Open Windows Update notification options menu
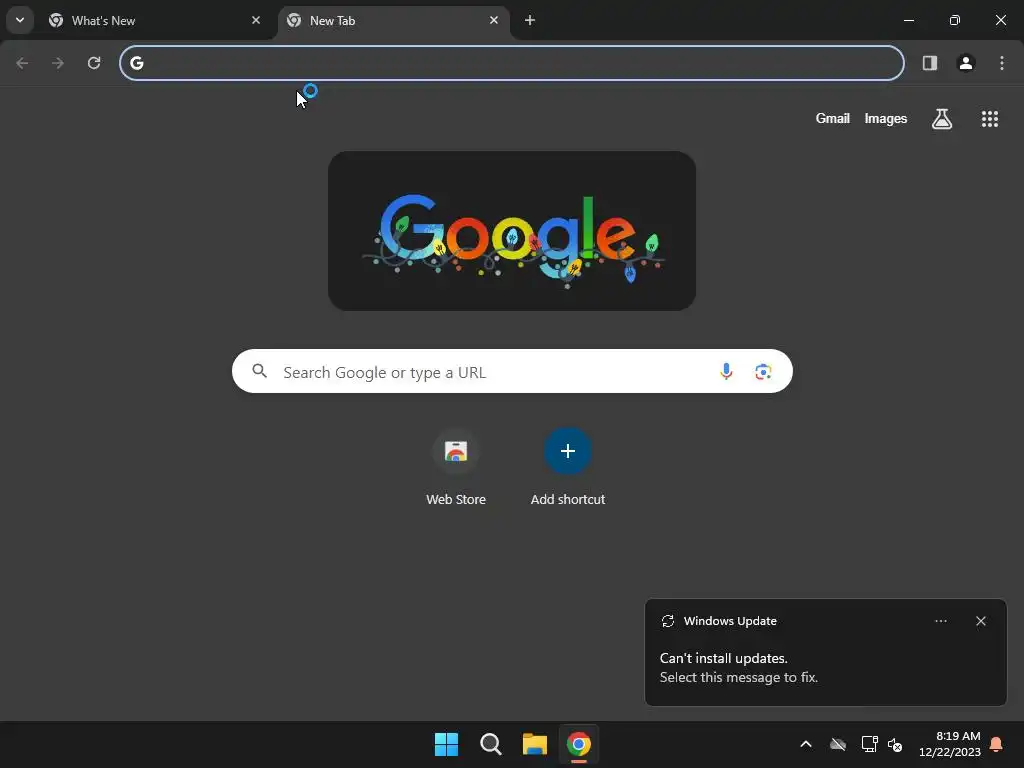Viewport: 1024px width, 768px height. pos(940,621)
